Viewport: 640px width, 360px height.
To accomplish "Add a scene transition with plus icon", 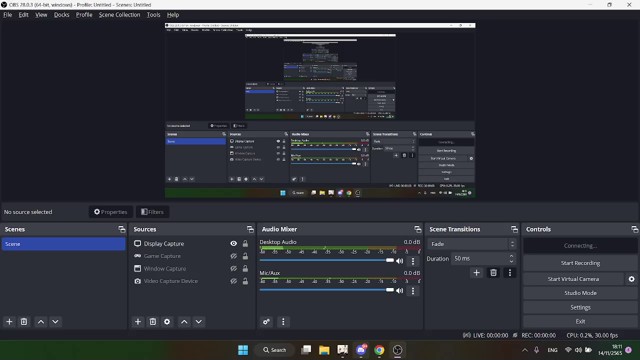I will (476, 273).
